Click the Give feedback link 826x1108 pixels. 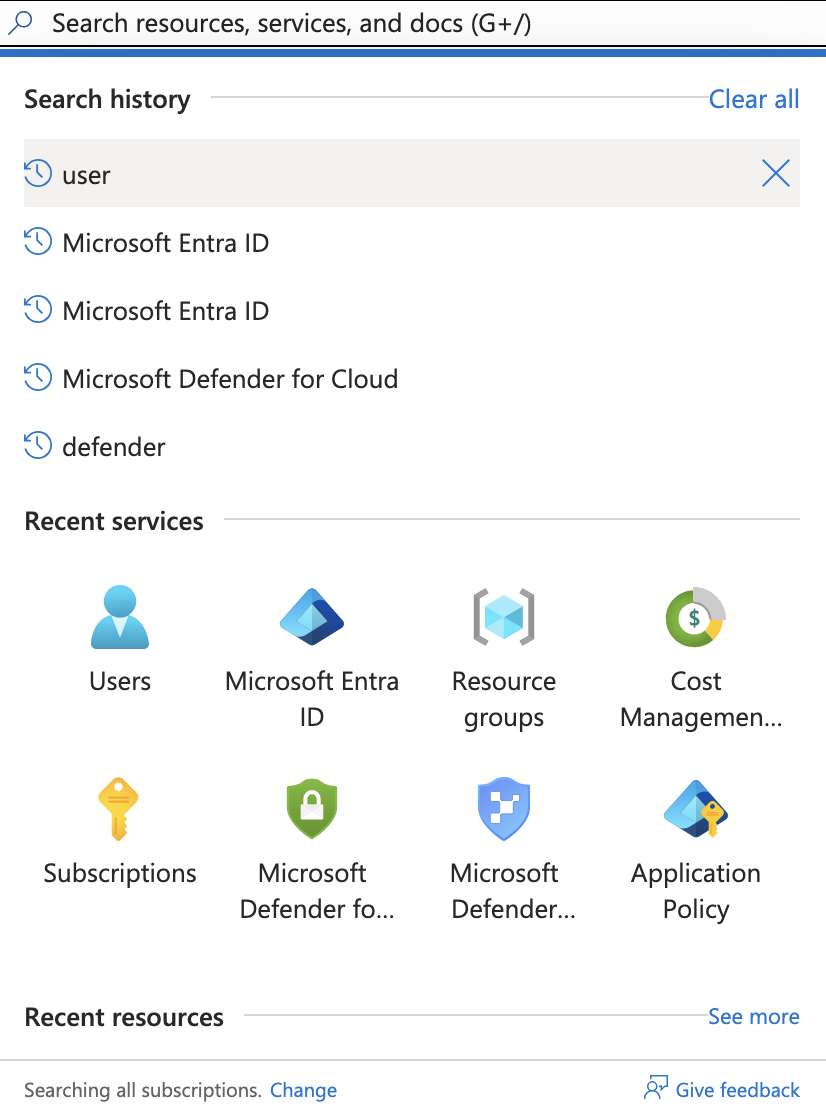coord(738,1090)
